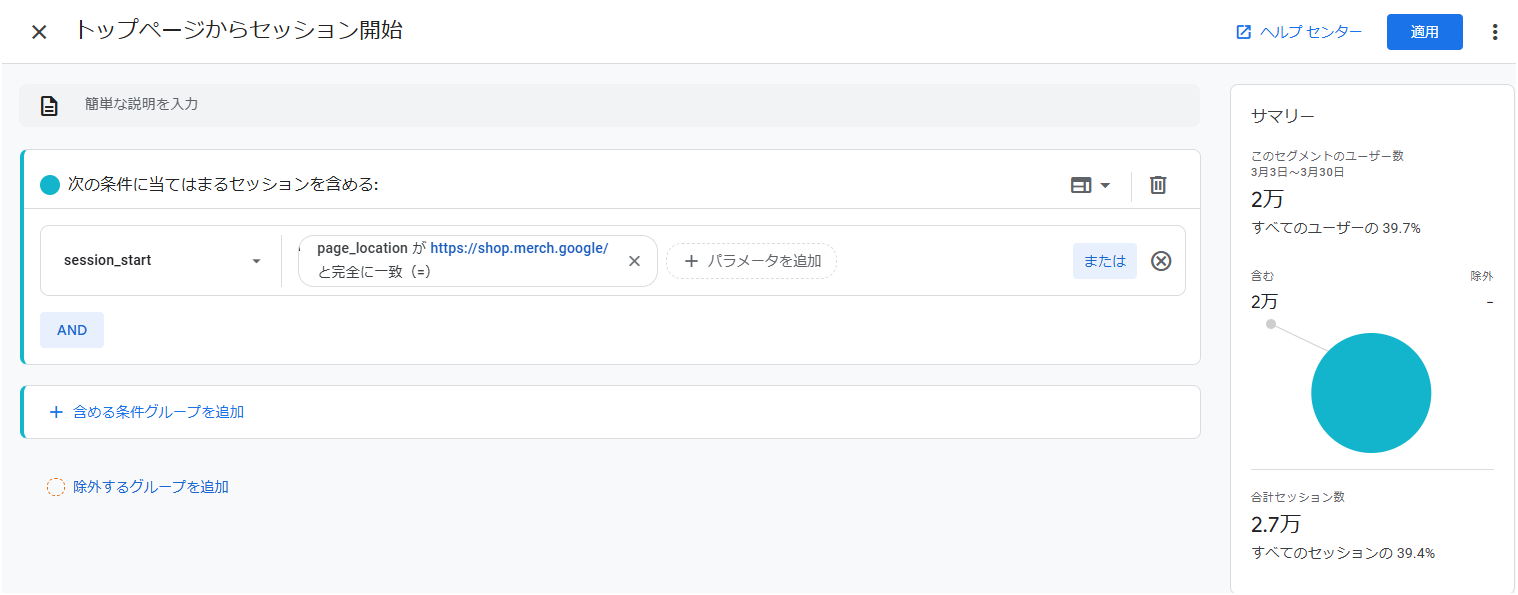Image resolution: width=1518 pixels, height=595 pixels.
Task: Click 含める条件グループを追加
Action: click(158, 411)
